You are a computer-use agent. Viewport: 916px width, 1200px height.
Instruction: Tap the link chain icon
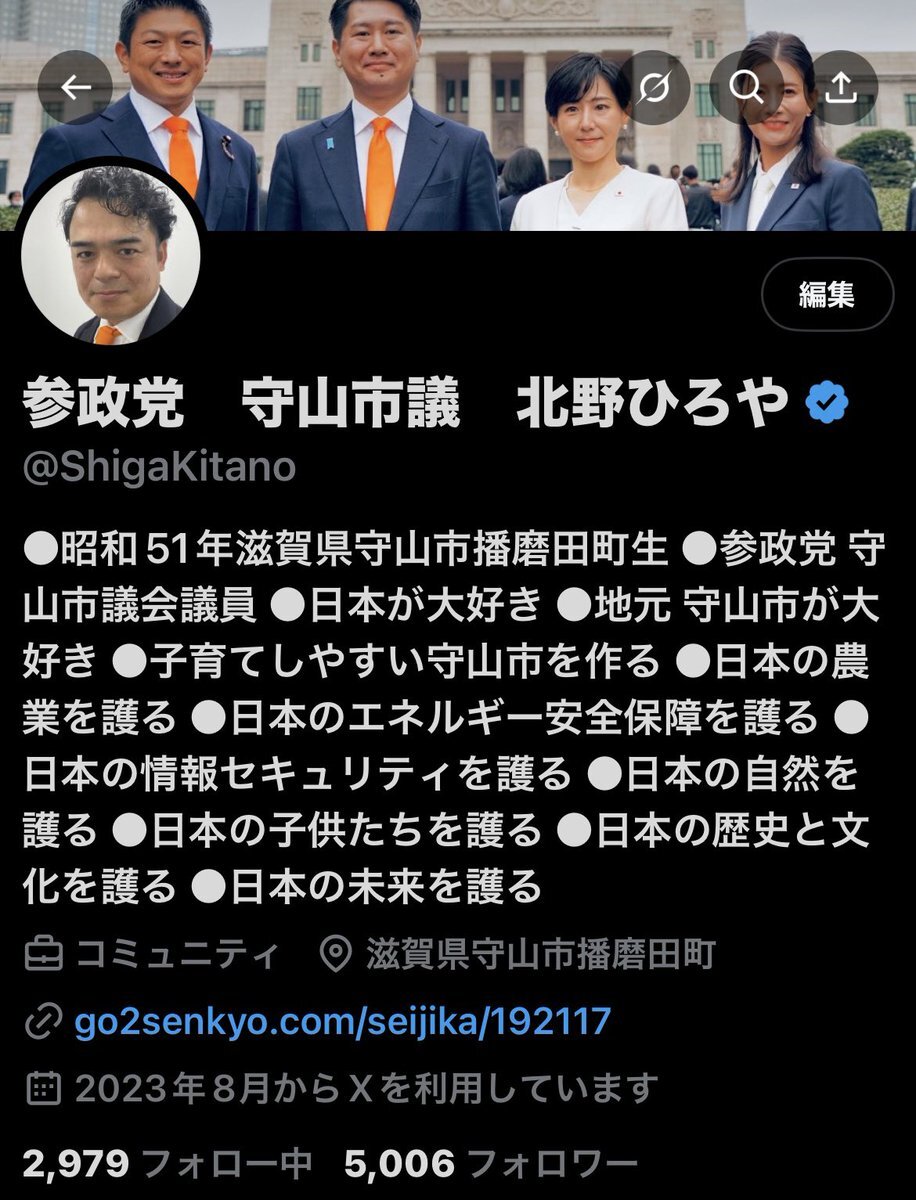[43, 1022]
